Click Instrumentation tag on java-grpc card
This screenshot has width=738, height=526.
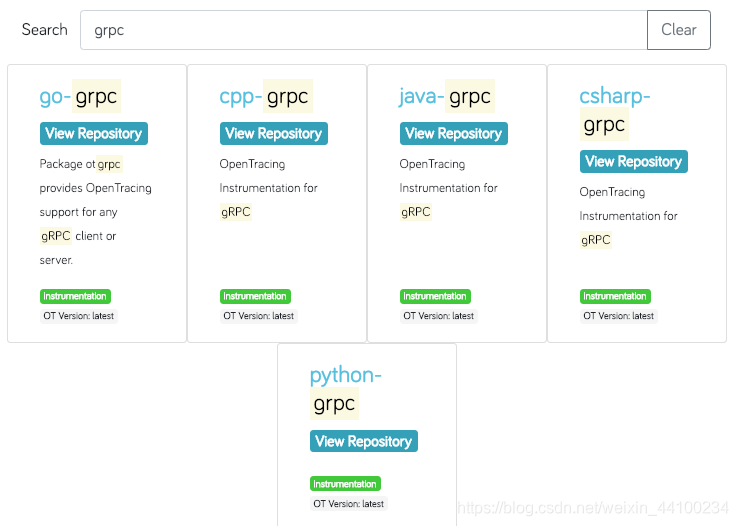(x=435, y=296)
